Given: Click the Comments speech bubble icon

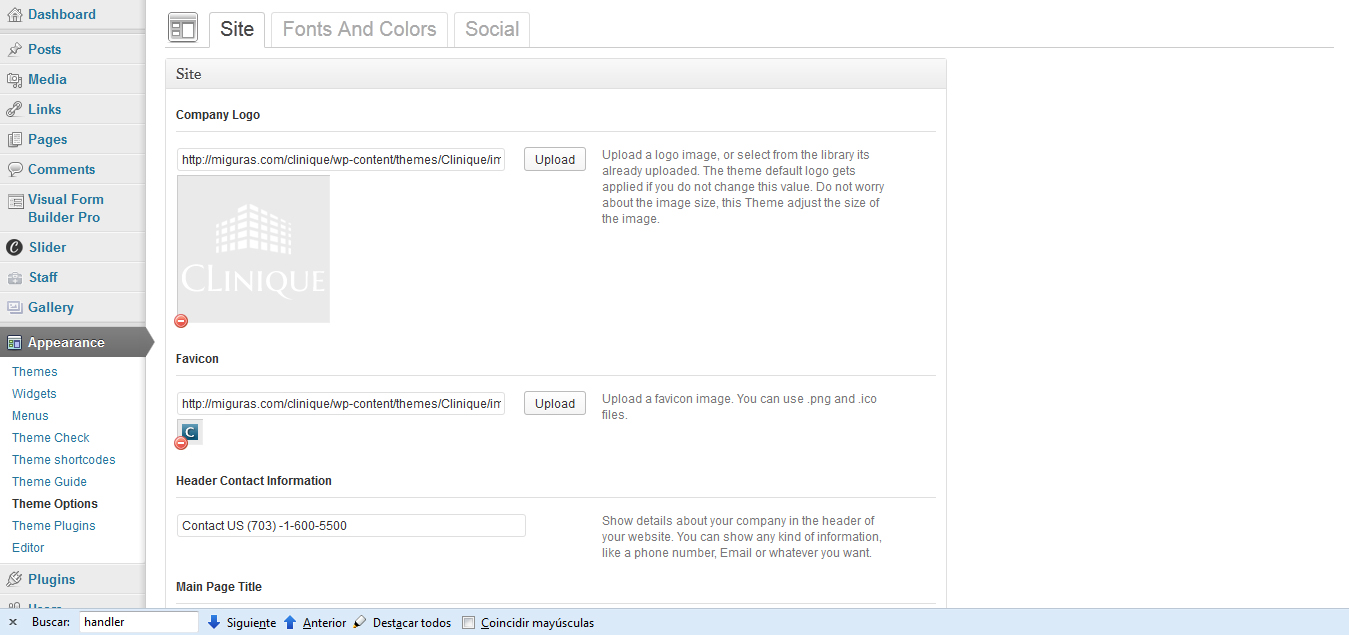Looking at the screenshot, I should pyautogui.click(x=15, y=170).
